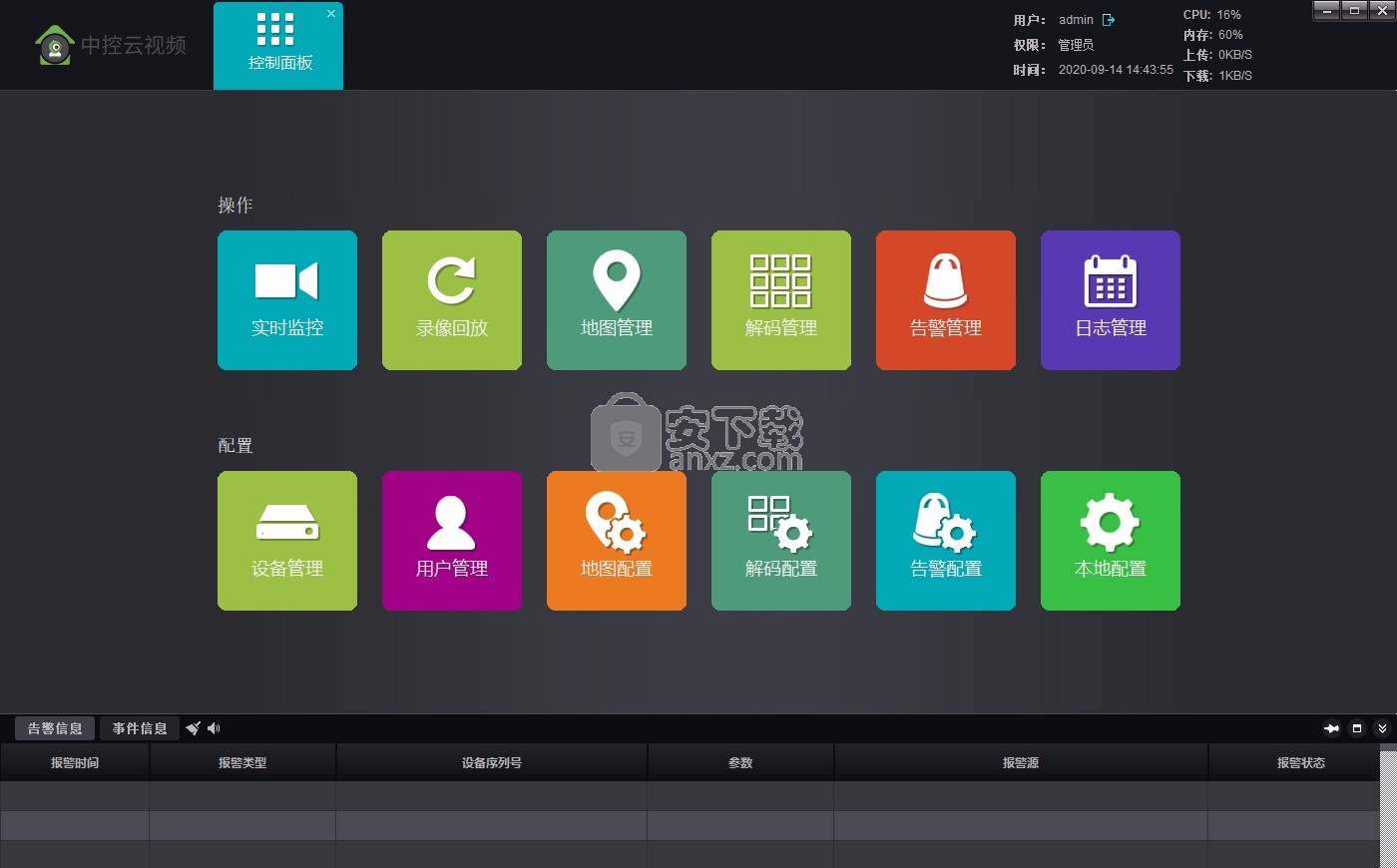Click the 报警时间 column header

tap(75, 762)
